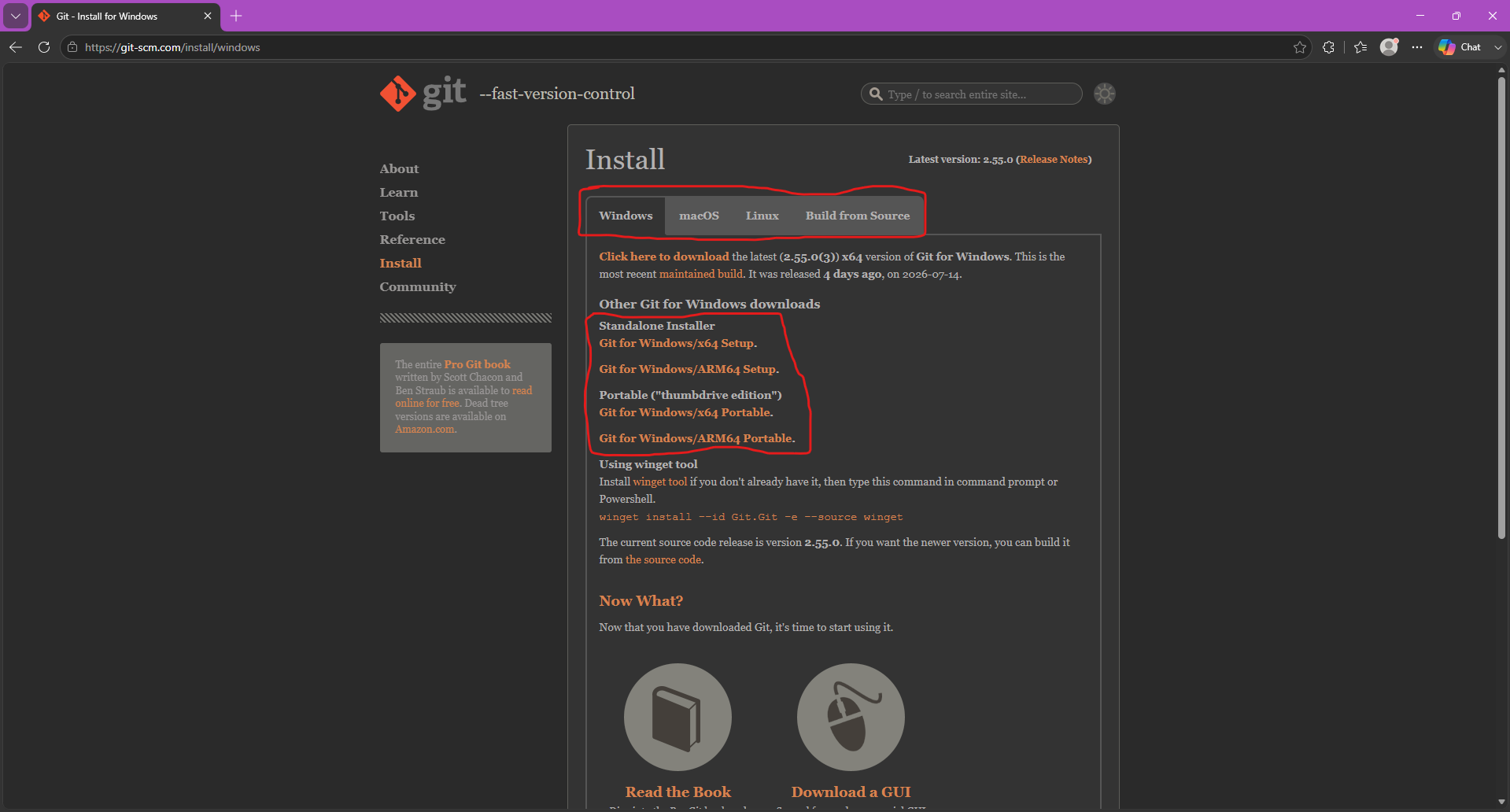This screenshot has width=1510, height=812.
Task: Open the Build from Source tab
Action: coord(858,216)
